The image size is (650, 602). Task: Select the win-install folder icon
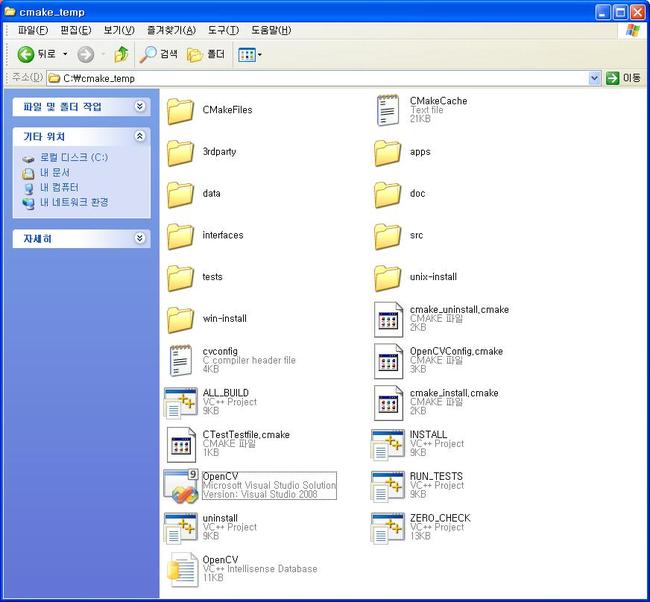pos(180,320)
